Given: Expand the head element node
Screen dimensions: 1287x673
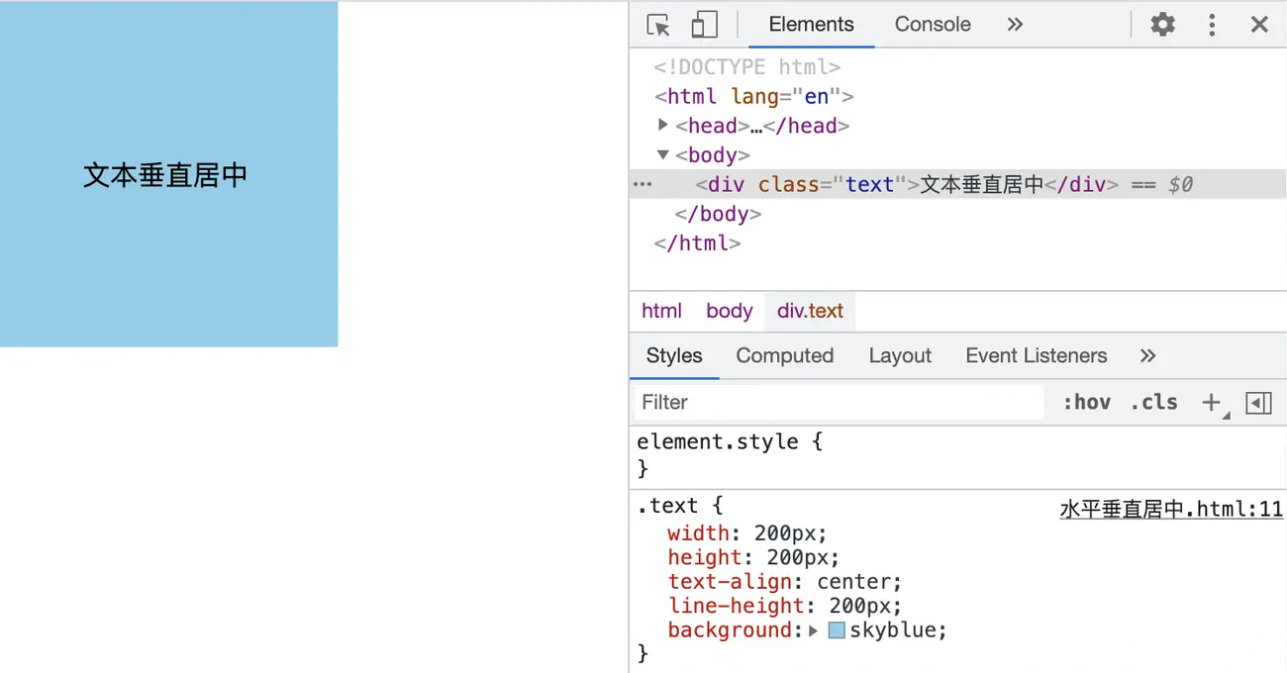Looking at the screenshot, I should [663, 125].
